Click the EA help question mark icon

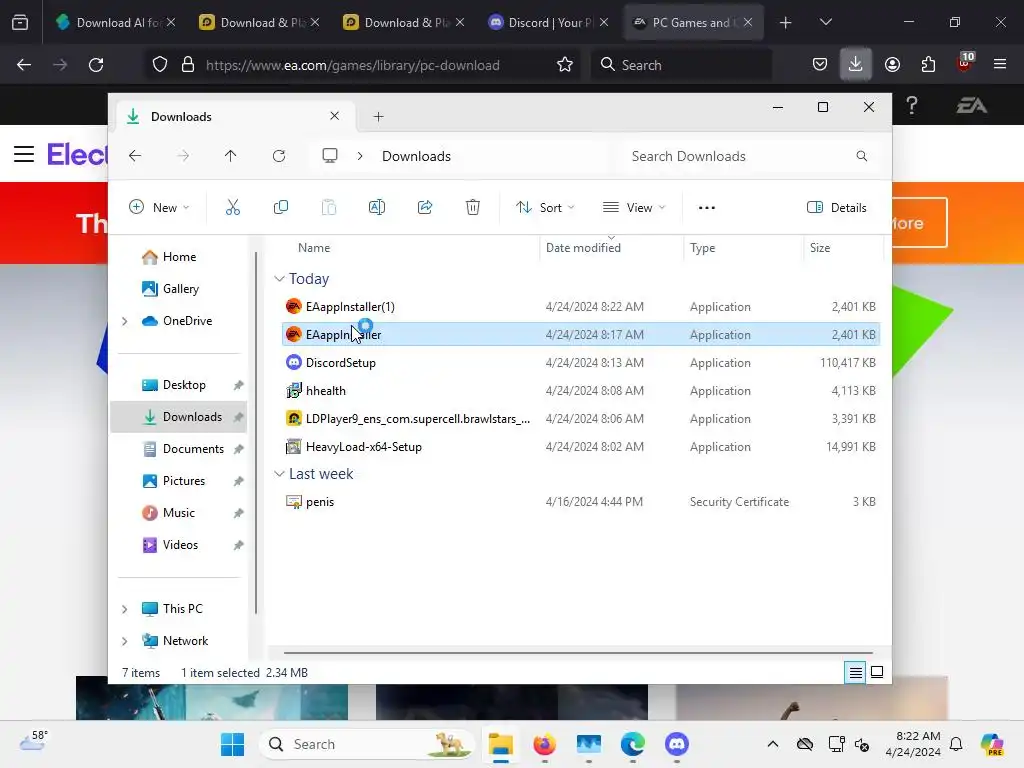pos(912,106)
